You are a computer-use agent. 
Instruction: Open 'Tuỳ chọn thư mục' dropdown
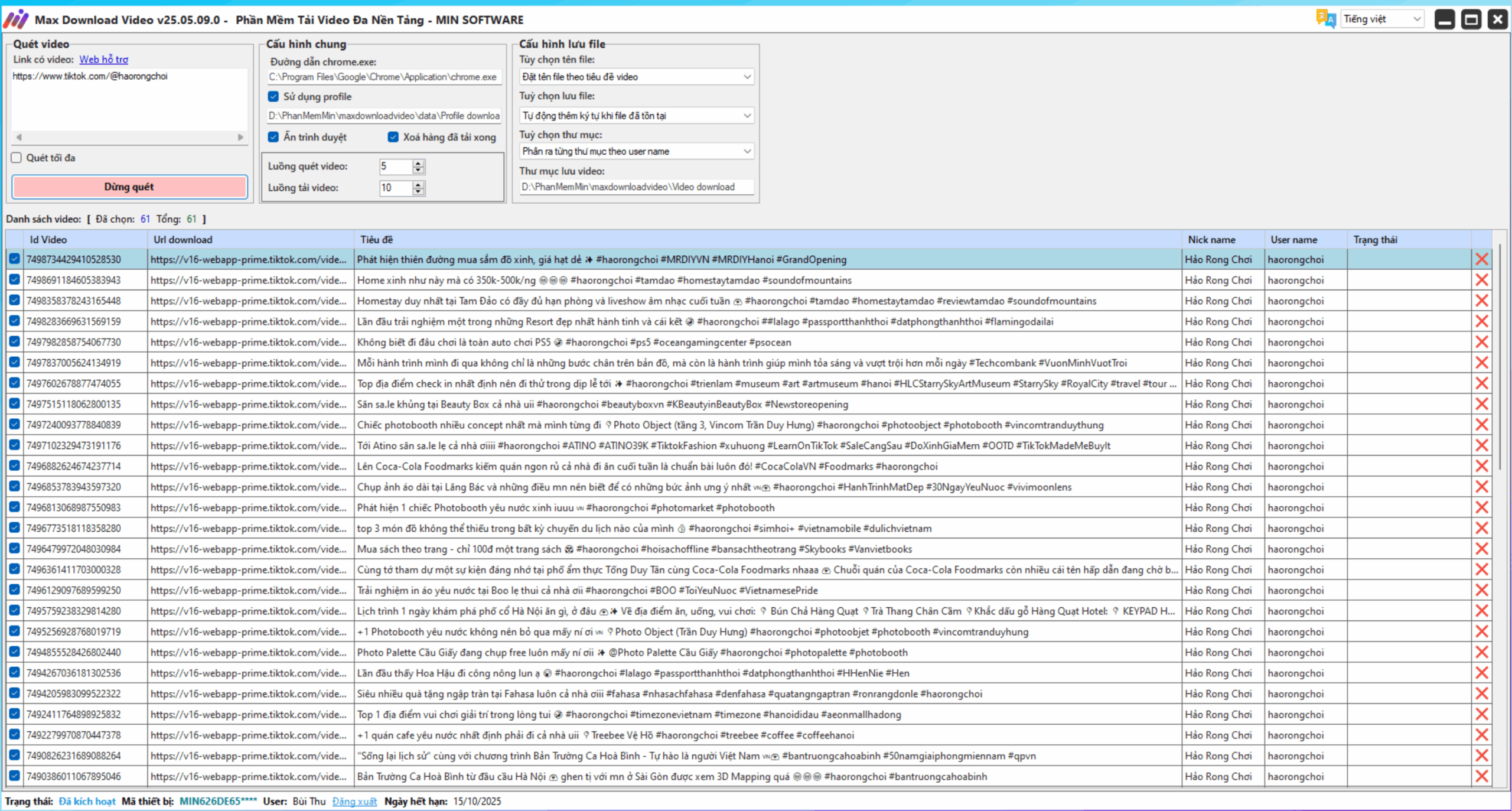637,151
